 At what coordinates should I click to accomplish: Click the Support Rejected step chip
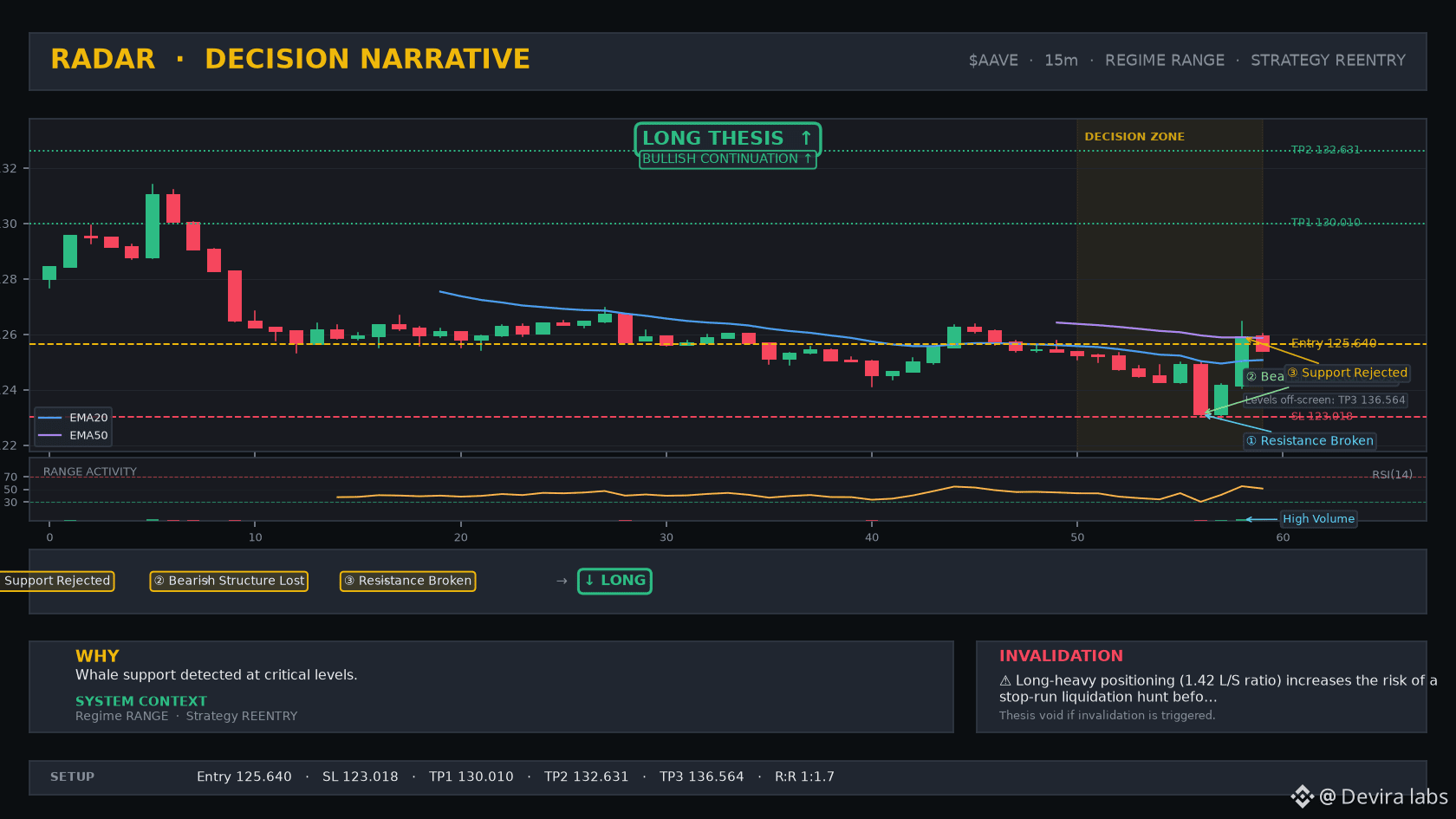click(x=57, y=581)
